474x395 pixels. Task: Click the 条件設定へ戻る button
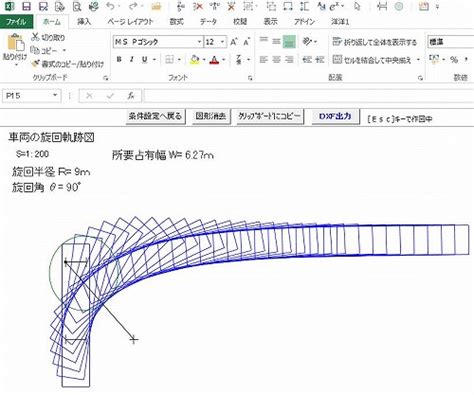[x=155, y=116]
